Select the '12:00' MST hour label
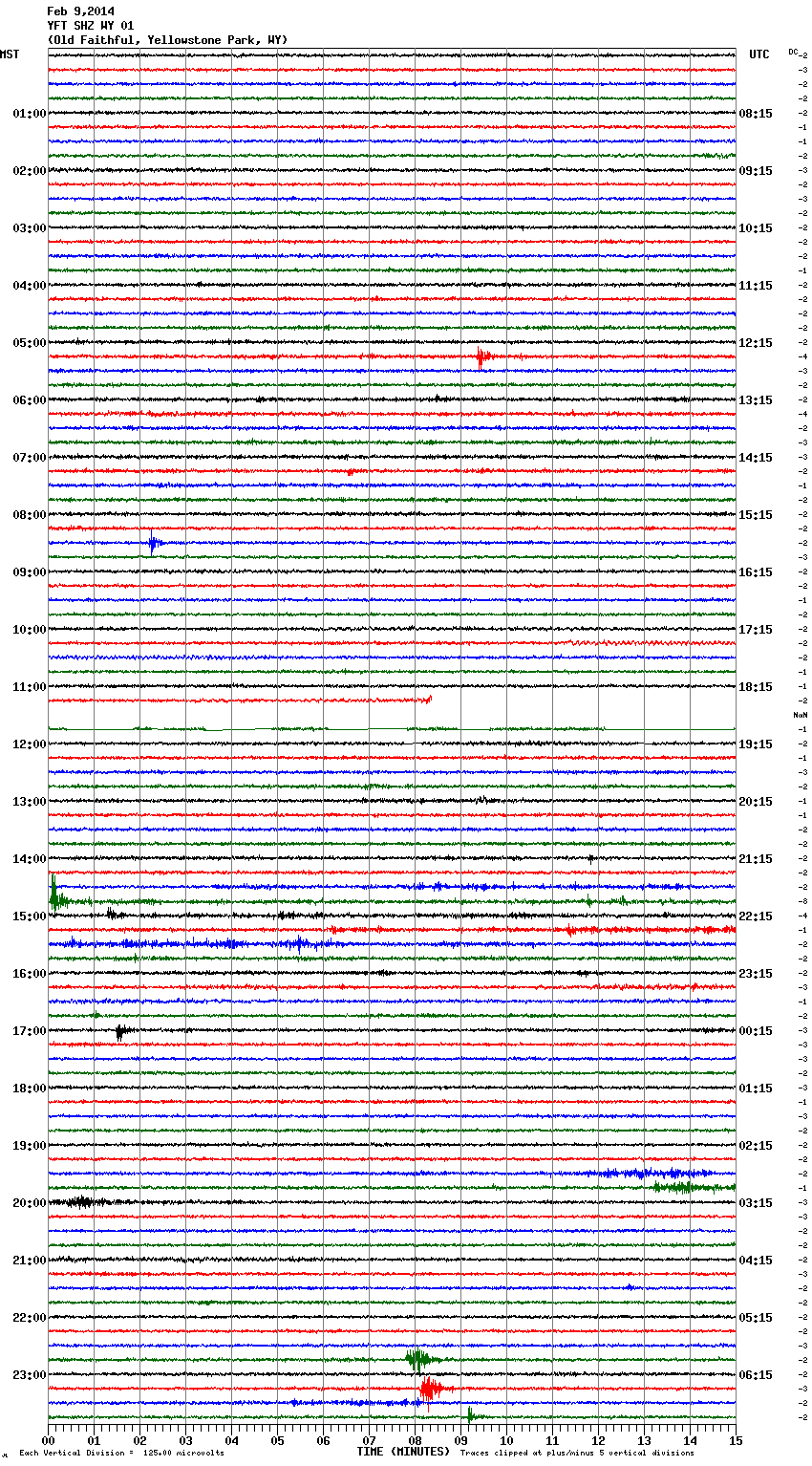 click(x=30, y=744)
